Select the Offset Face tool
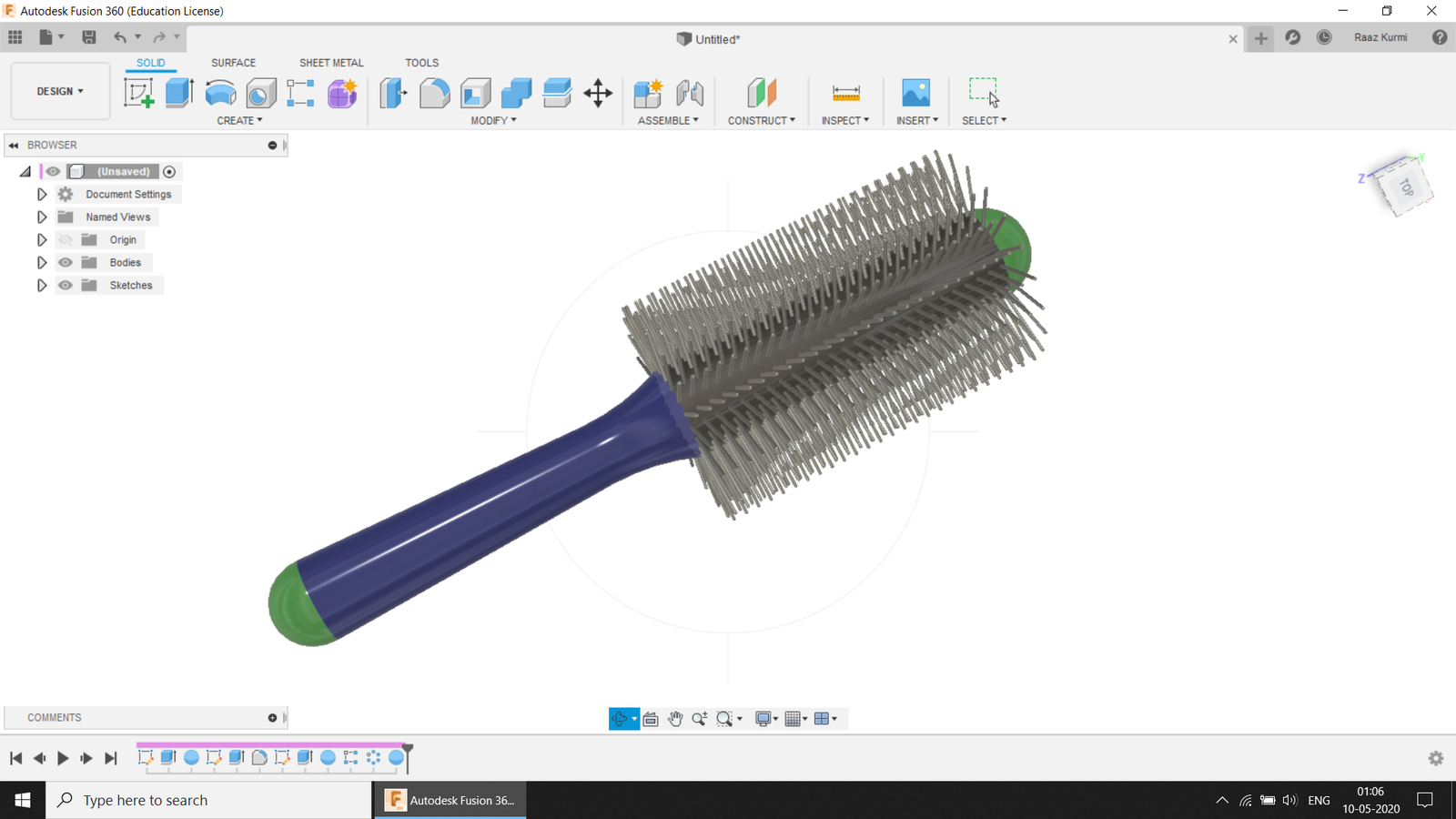Viewport: 1456px width, 819px height. (x=557, y=93)
